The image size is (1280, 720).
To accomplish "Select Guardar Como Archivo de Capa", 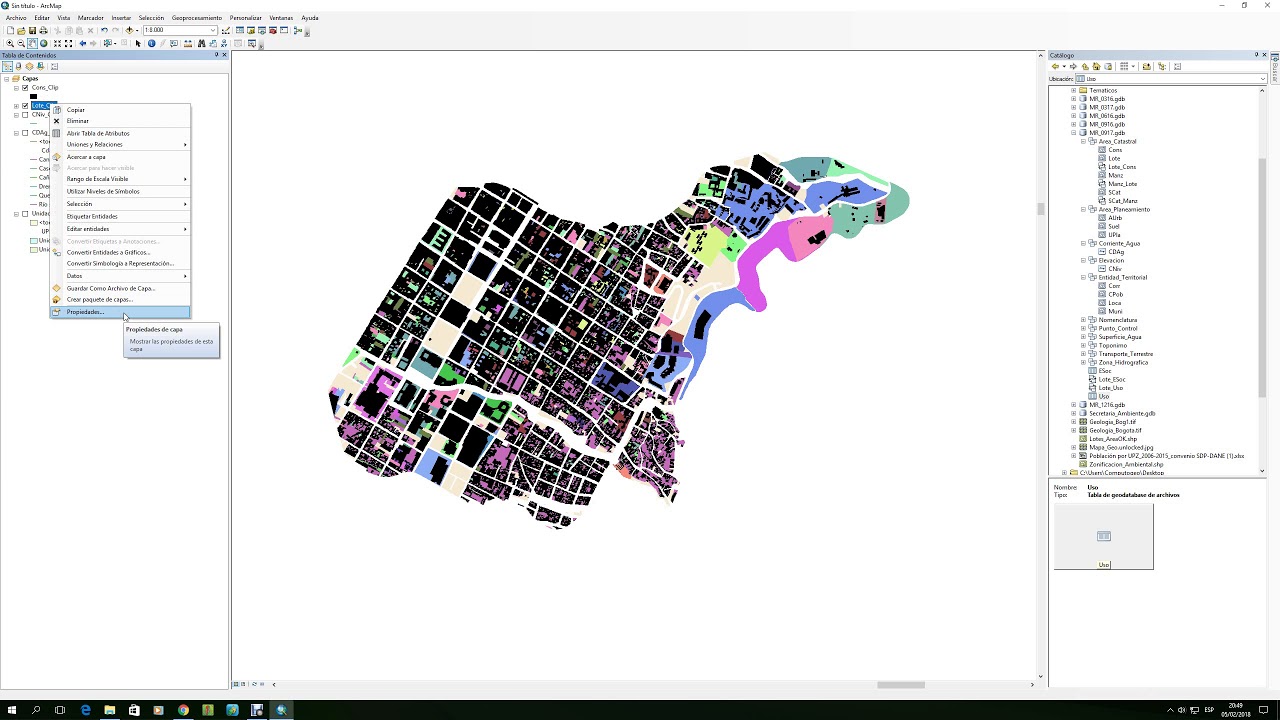I will click(x=110, y=288).
